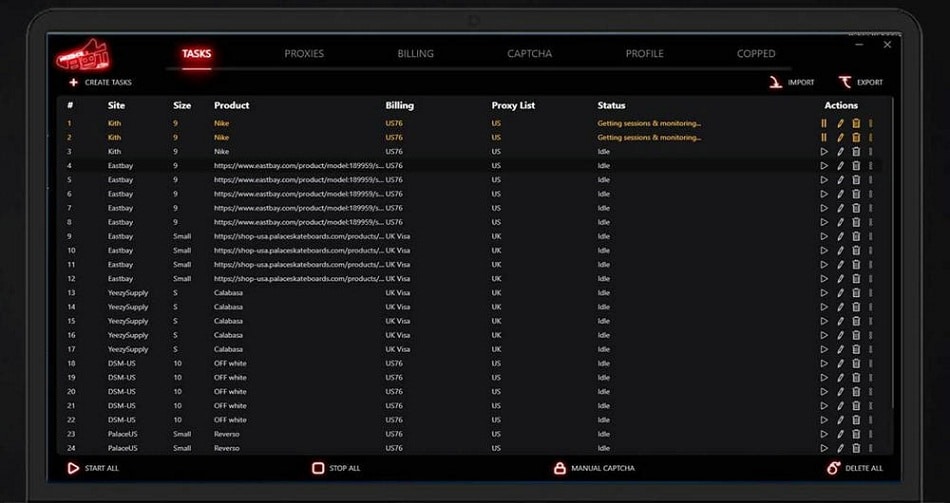Viewport: 950px width, 503px height.
Task: Start task 3 Kith with play icon
Action: coord(823,152)
